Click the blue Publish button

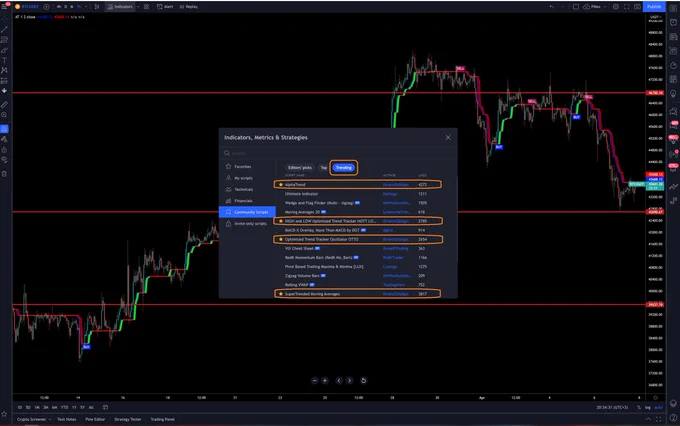(654, 7)
